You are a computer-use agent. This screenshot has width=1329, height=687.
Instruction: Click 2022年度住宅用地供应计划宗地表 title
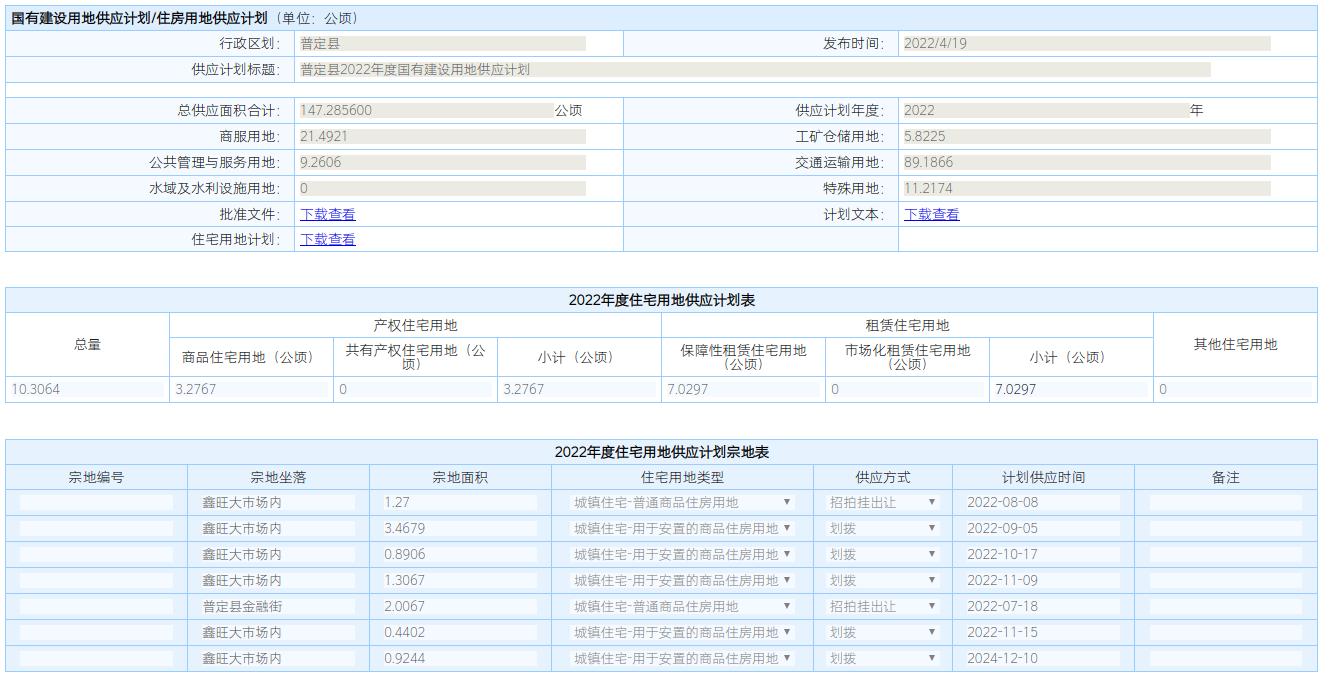661,452
